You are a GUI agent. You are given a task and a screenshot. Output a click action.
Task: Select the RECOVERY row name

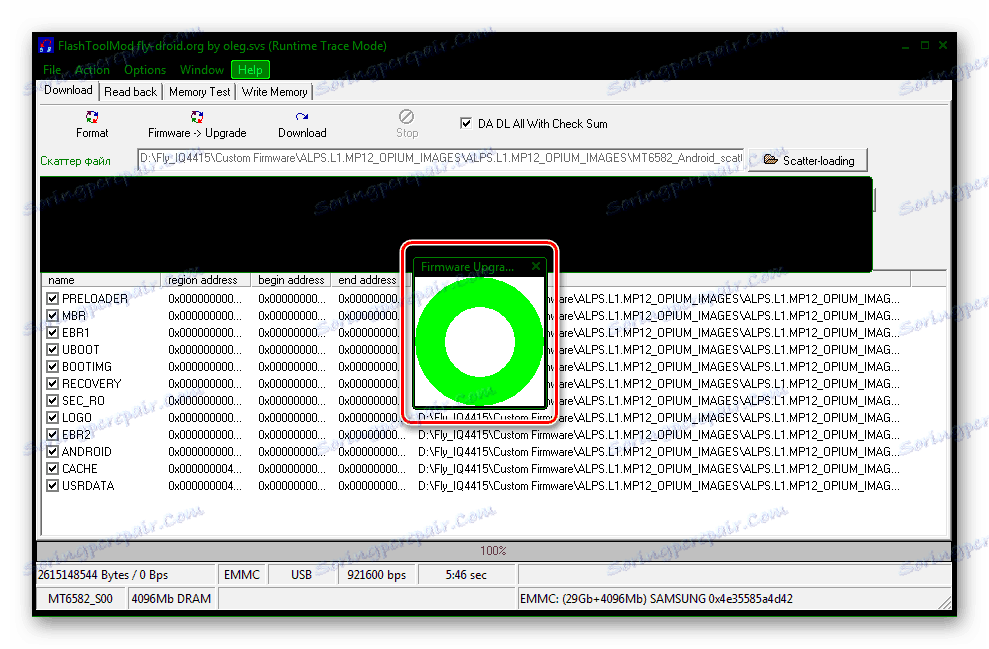(91, 383)
